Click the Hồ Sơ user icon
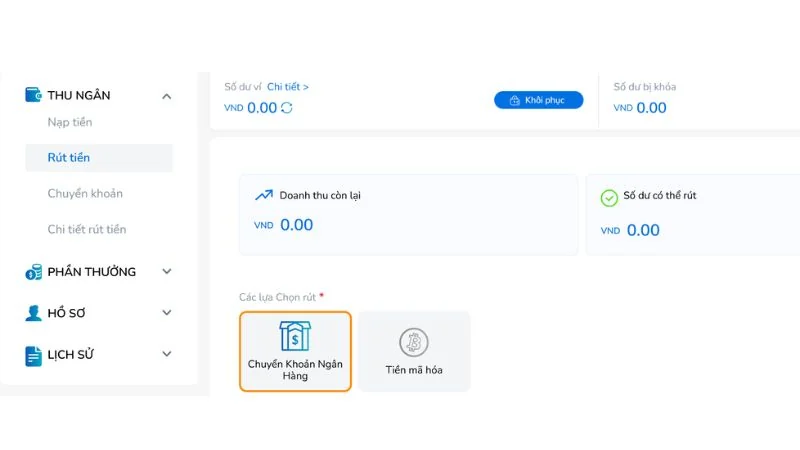Screen dimensions: 800x450 click(x=33, y=313)
